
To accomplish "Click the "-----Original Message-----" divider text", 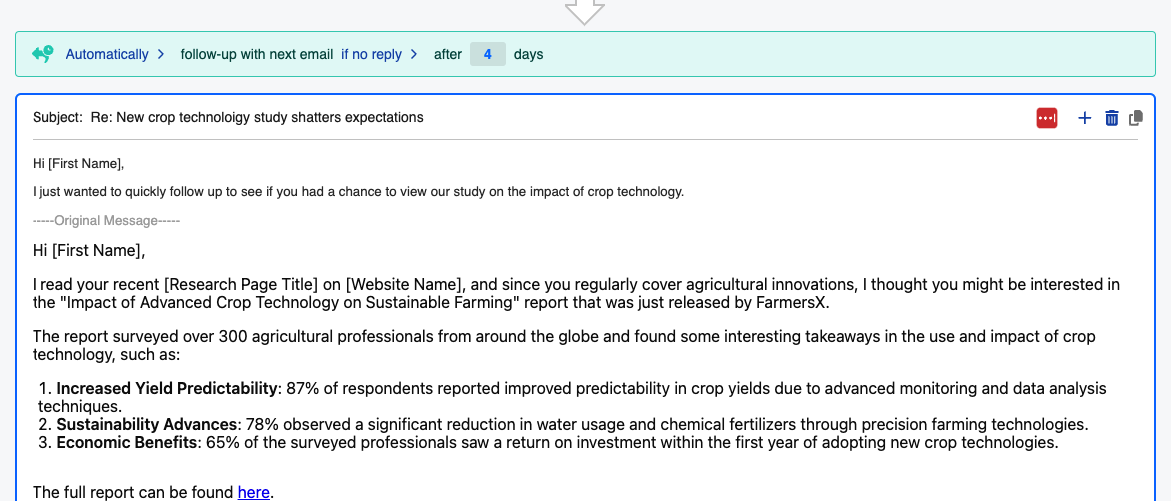I will (106, 220).
